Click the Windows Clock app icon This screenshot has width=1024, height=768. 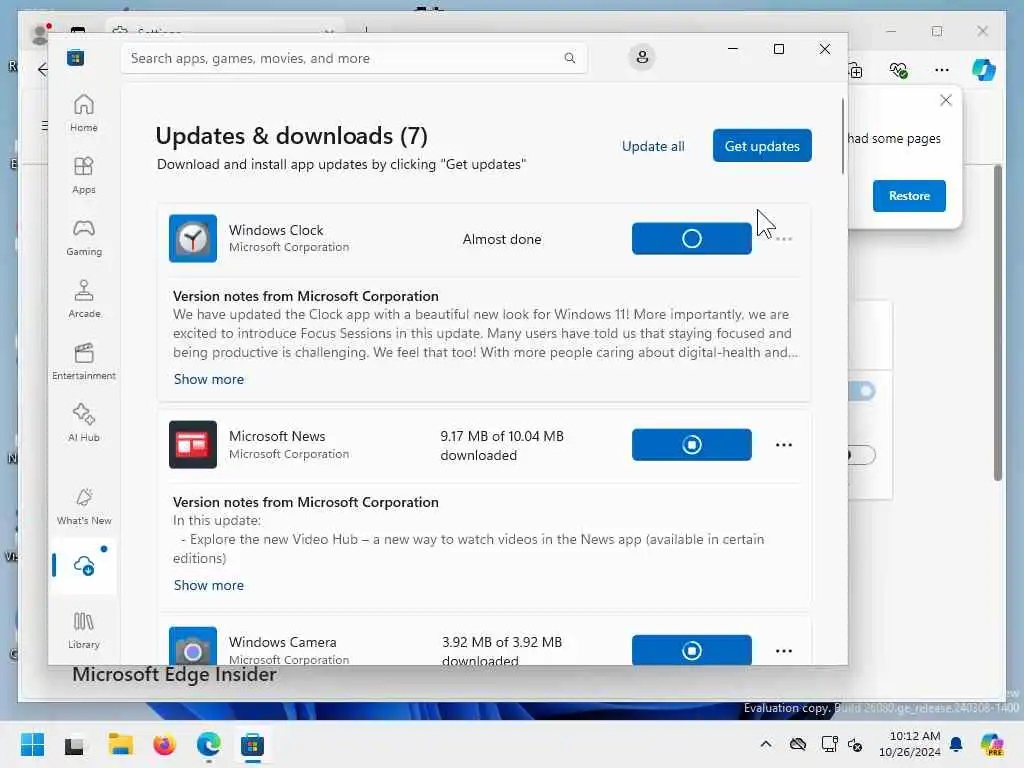[193, 238]
